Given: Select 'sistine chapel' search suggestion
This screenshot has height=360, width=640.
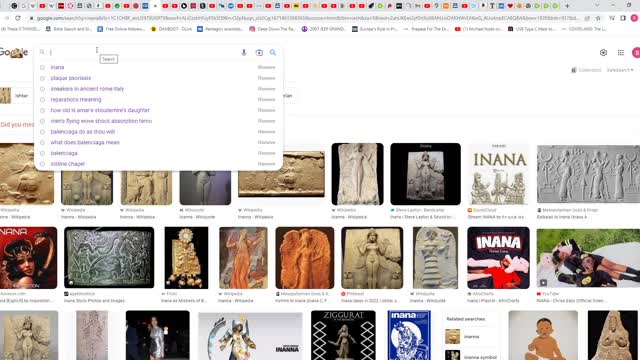Looking at the screenshot, I should click(x=67, y=164).
